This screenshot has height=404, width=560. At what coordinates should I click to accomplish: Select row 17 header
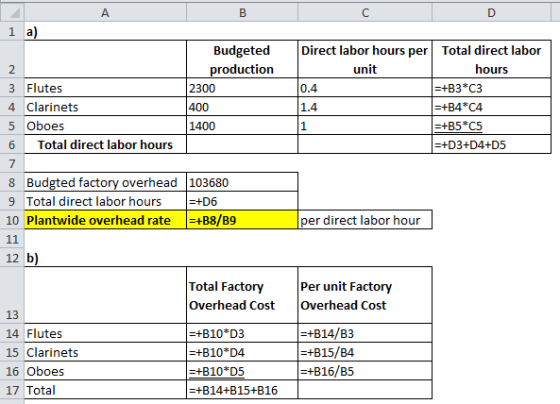(x=12, y=390)
